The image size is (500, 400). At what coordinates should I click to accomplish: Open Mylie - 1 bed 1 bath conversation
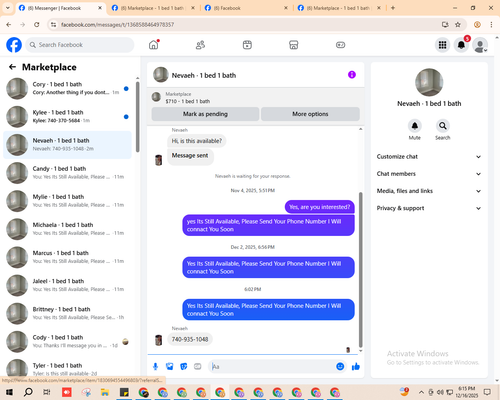[x=68, y=201]
